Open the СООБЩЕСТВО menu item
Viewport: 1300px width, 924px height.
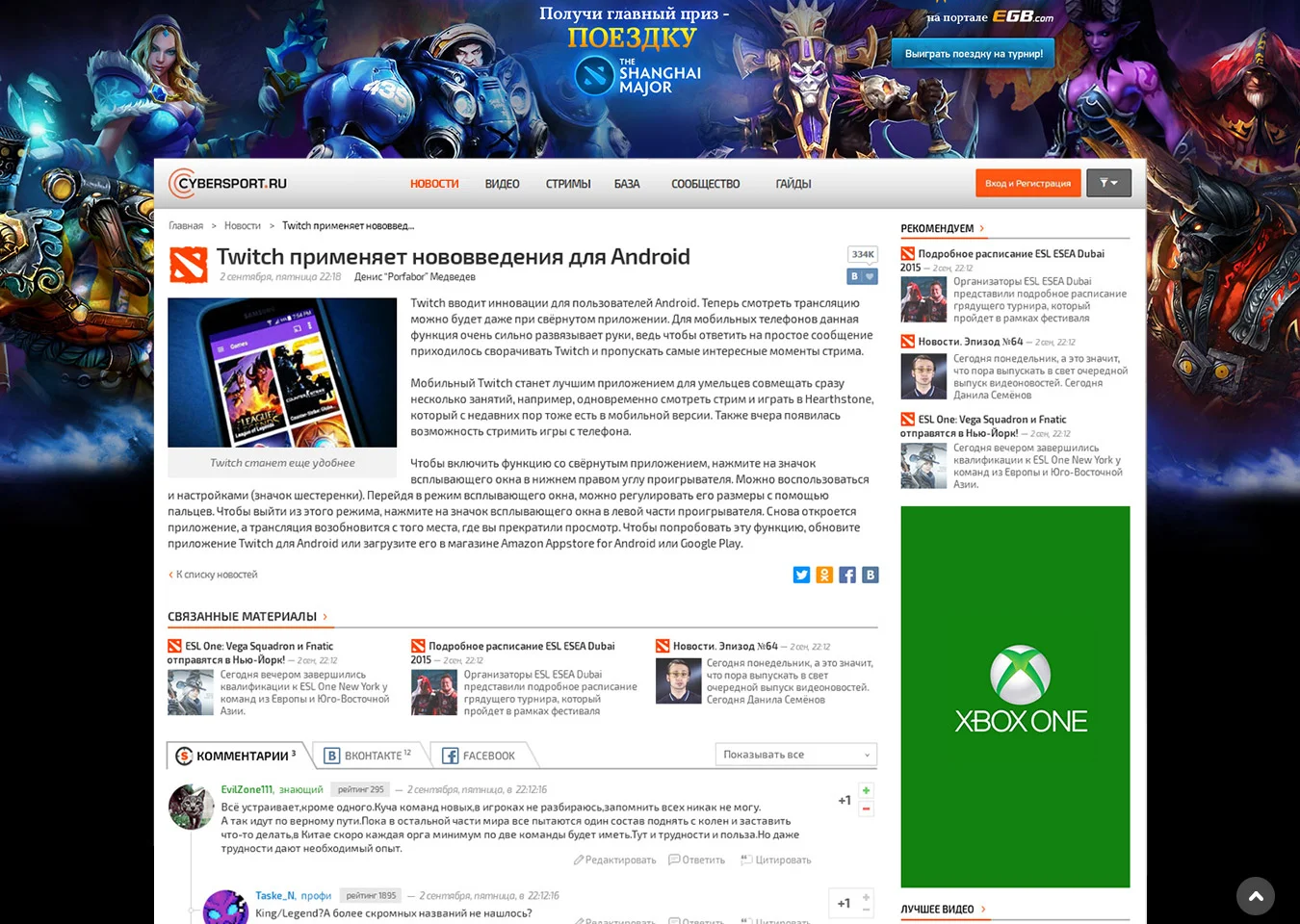[706, 184]
